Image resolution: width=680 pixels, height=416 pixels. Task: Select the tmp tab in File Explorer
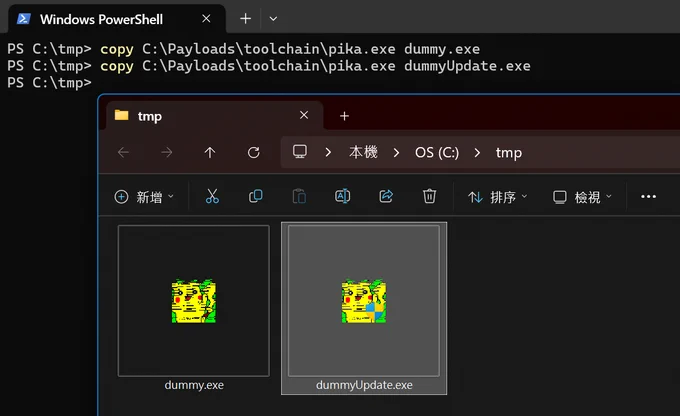click(215, 116)
